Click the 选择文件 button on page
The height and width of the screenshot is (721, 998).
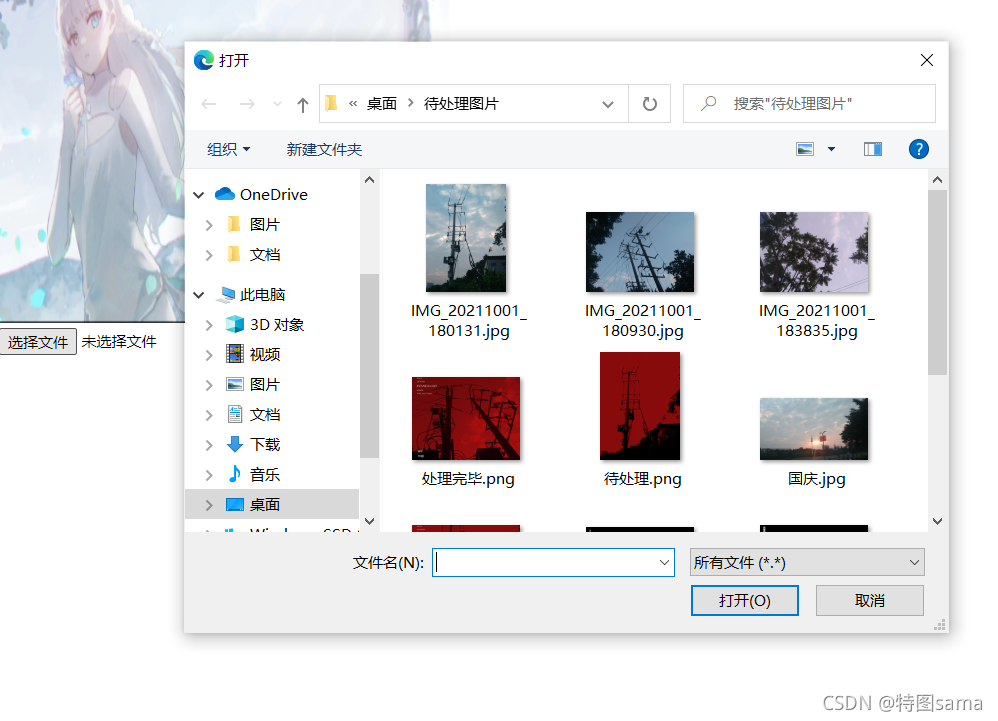[x=38, y=342]
